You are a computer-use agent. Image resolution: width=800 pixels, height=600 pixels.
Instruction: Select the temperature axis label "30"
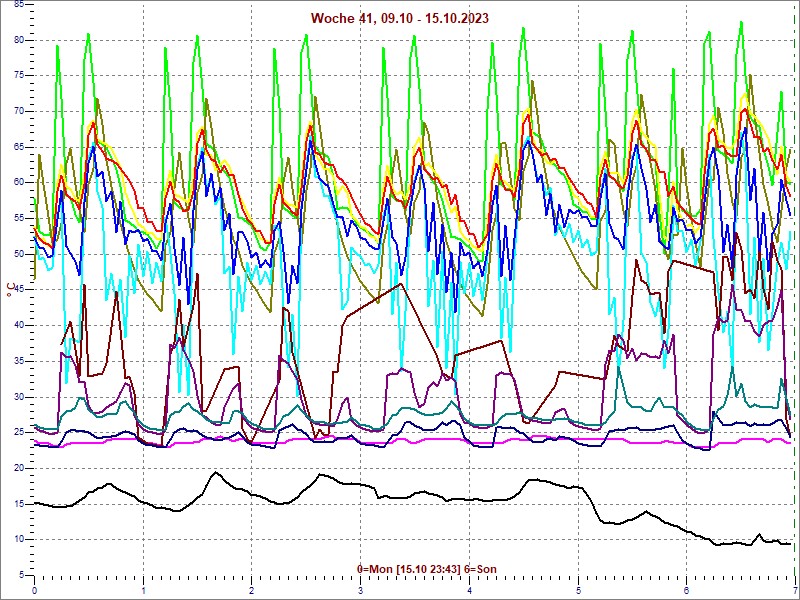[18, 397]
